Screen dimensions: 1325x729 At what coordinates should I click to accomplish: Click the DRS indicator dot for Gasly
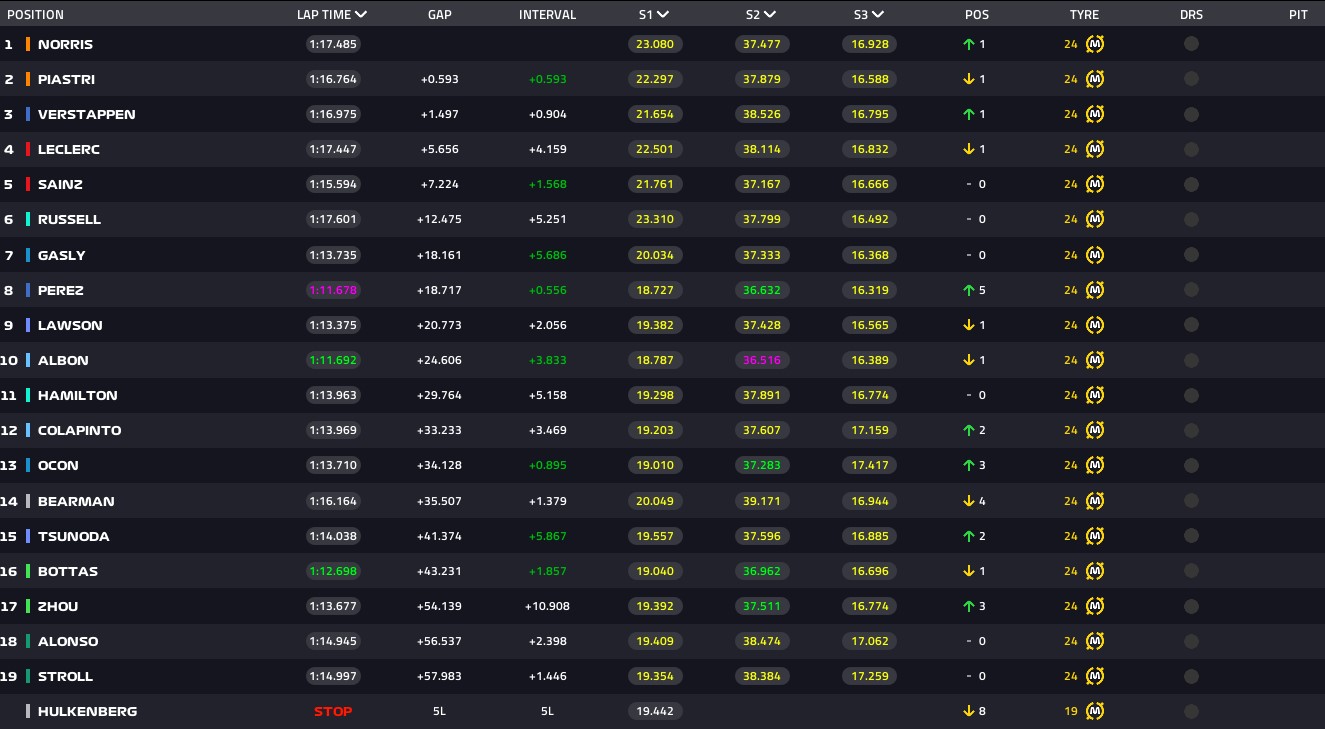click(x=1191, y=255)
